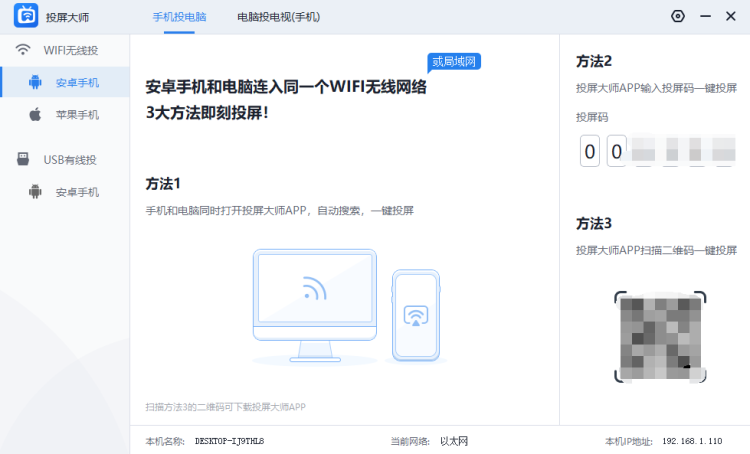
Task: Click the 本机IP地址 label
Action: click(629, 441)
